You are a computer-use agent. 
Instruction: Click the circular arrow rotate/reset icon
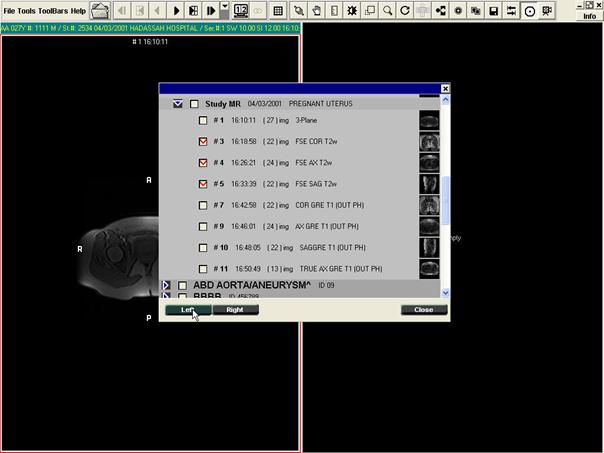click(x=405, y=11)
